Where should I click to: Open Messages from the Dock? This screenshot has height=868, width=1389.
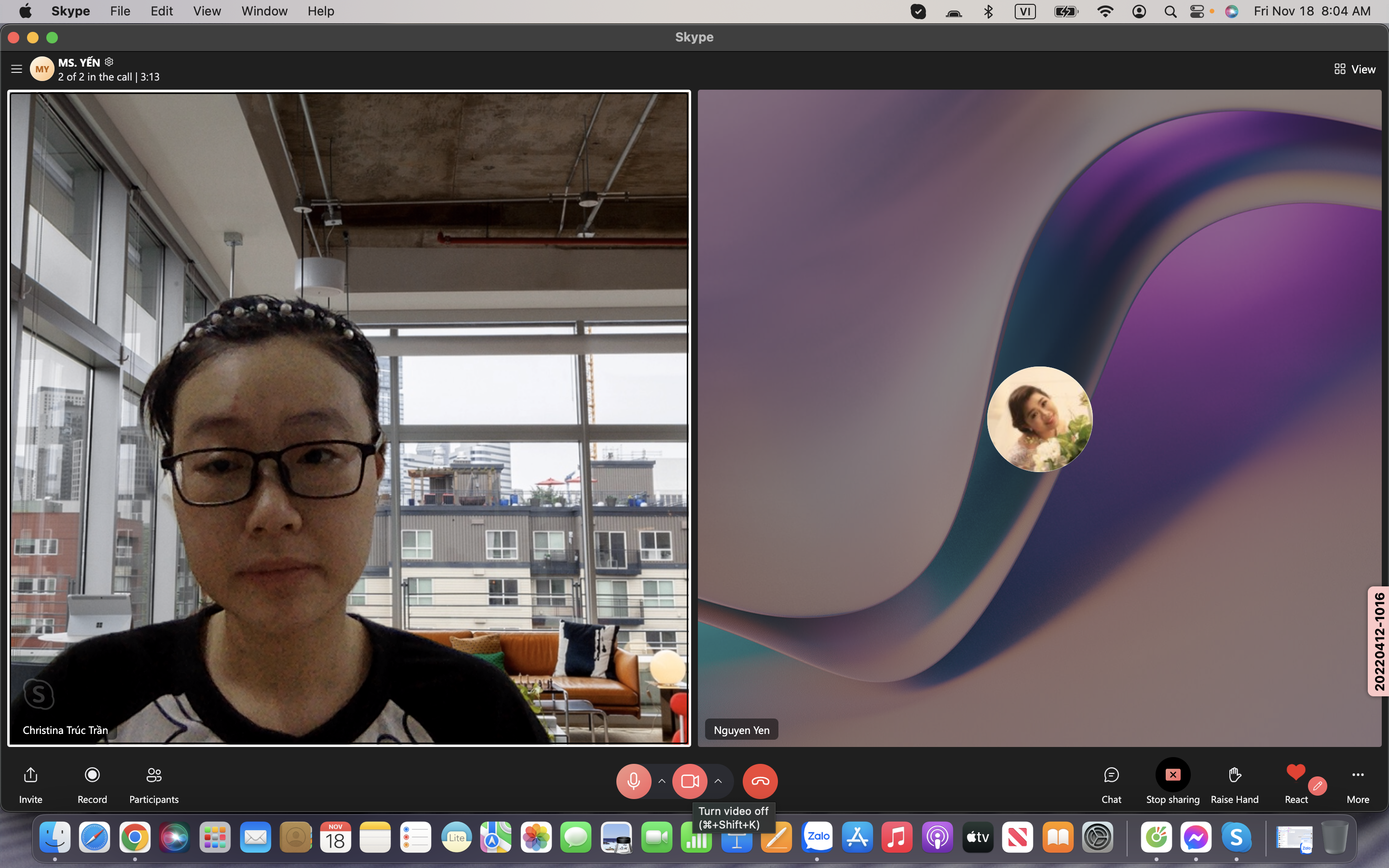576,838
